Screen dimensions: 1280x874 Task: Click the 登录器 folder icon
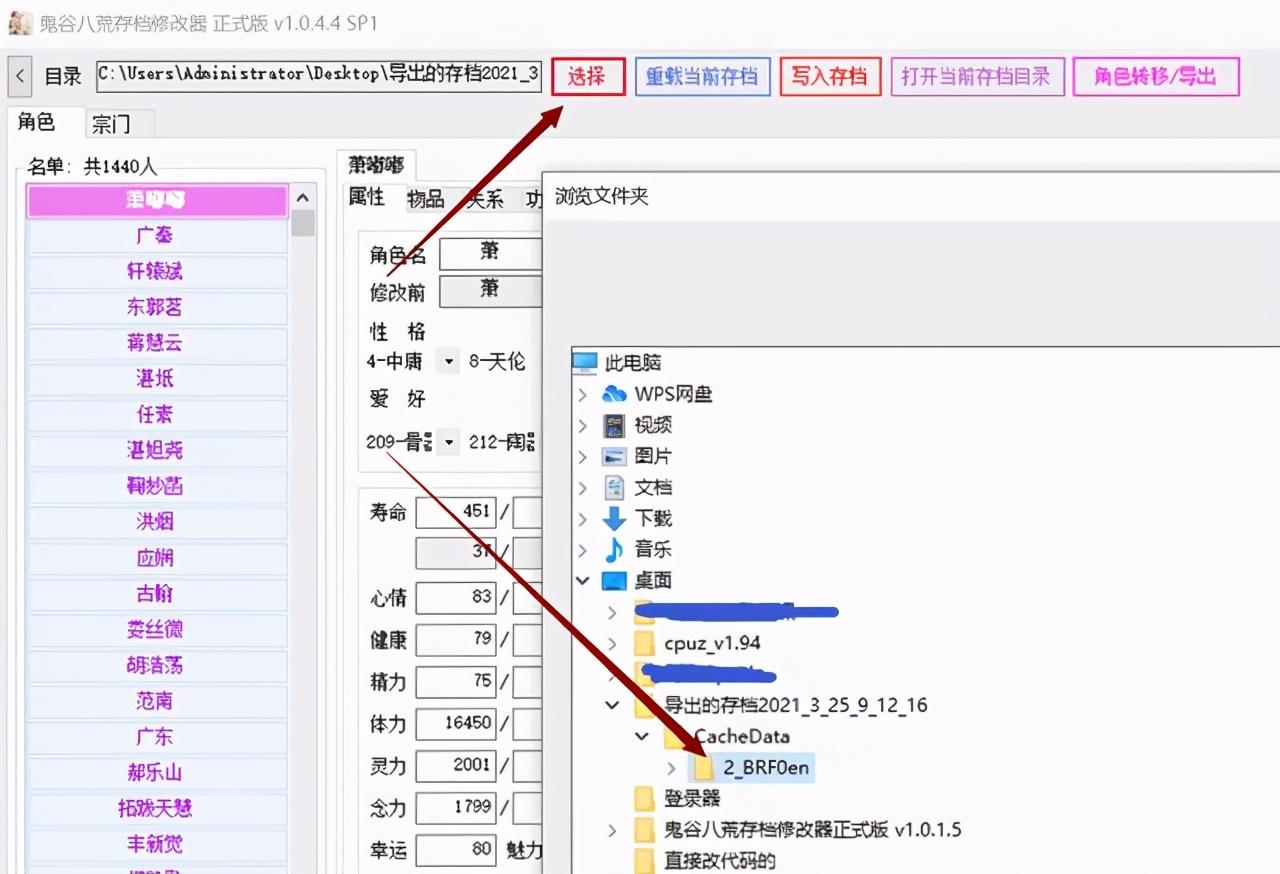click(x=645, y=798)
